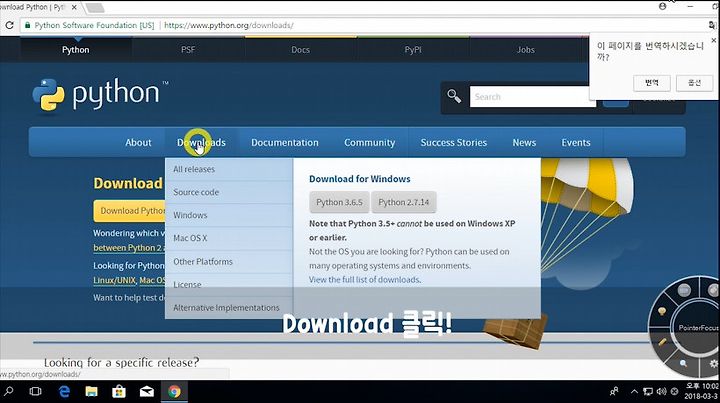
Task: Open Microsoft Store from the taskbar
Action: (119, 391)
